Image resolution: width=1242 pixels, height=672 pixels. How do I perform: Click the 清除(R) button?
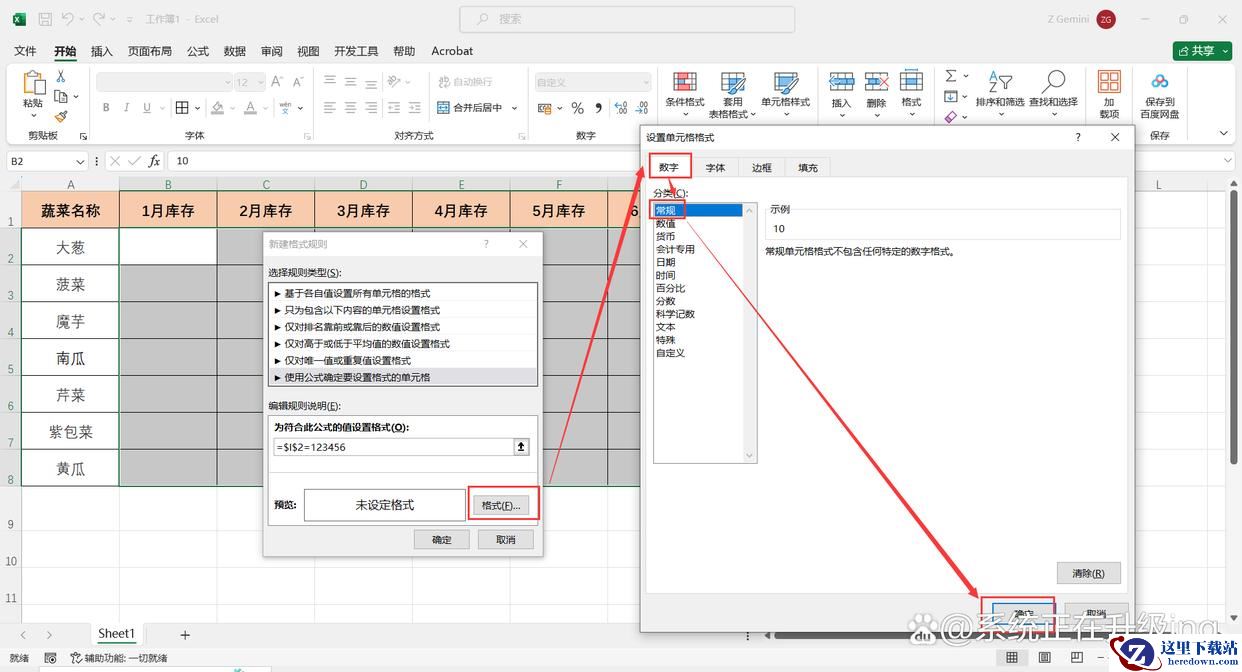(x=1088, y=573)
